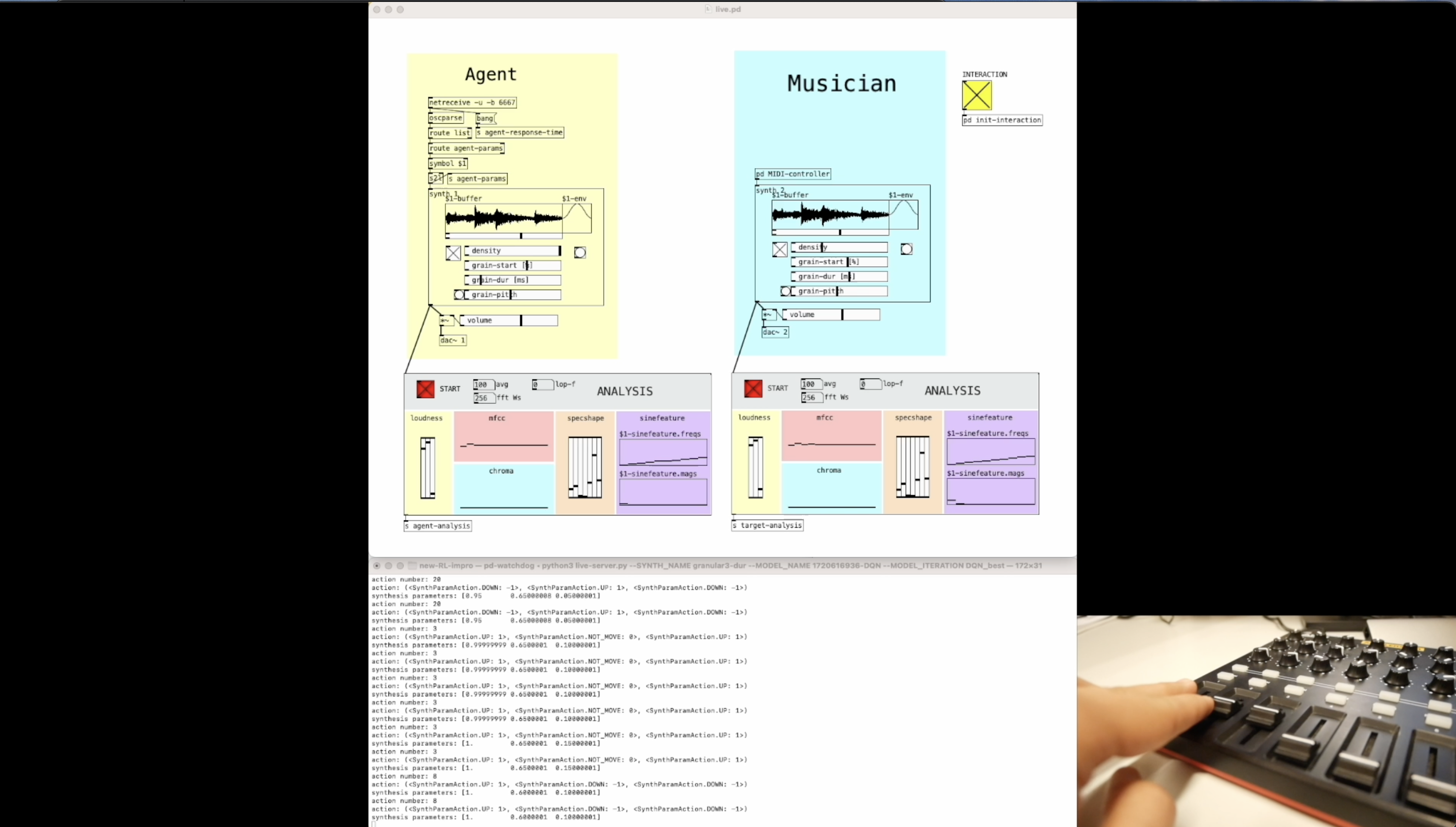Viewport: 1456px width, 827px height.
Task: Adjust the Agent density slider
Action: pyautogui.click(x=512, y=251)
